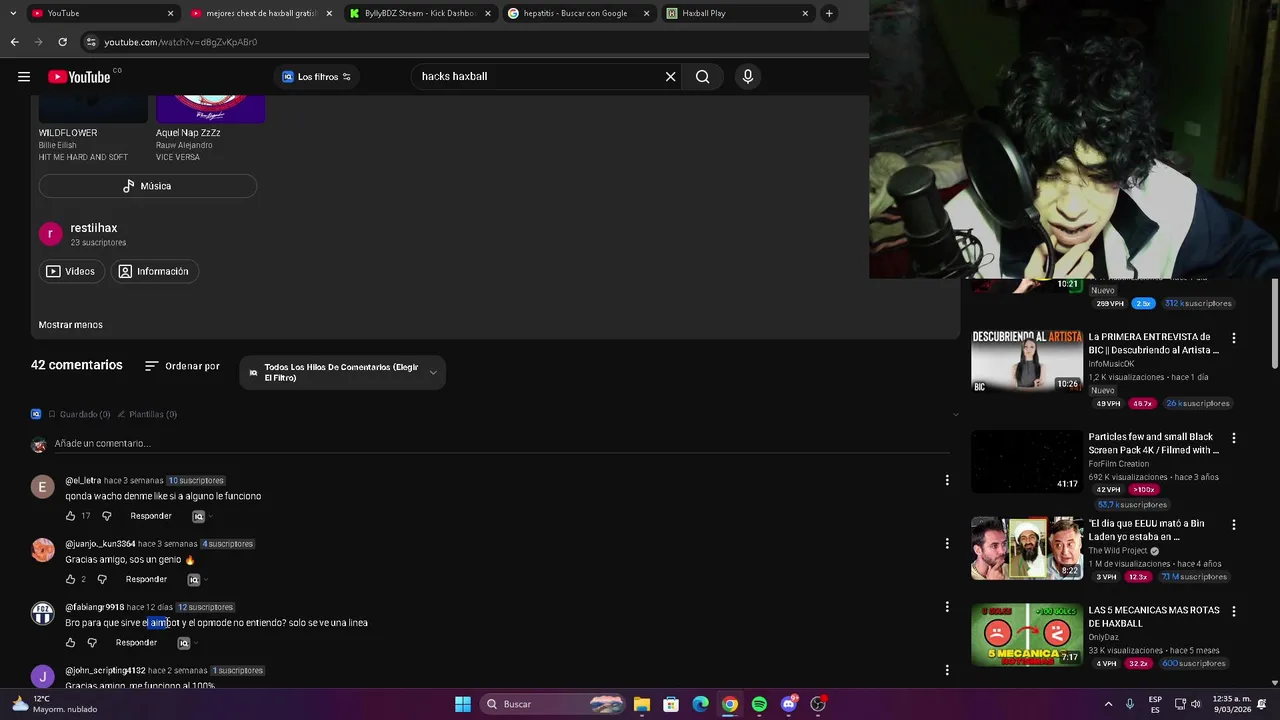
Task: Reload the page in Chrome
Action: click(62, 42)
